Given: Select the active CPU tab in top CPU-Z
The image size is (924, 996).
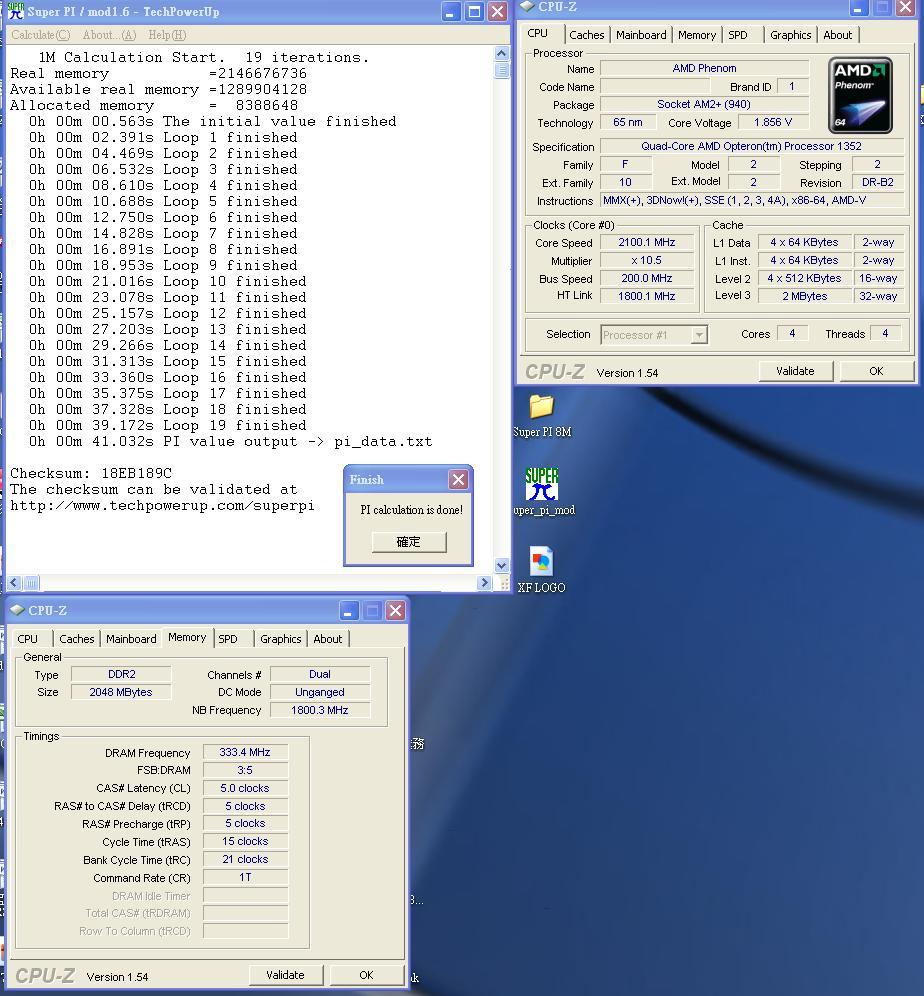Looking at the screenshot, I should point(537,33).
